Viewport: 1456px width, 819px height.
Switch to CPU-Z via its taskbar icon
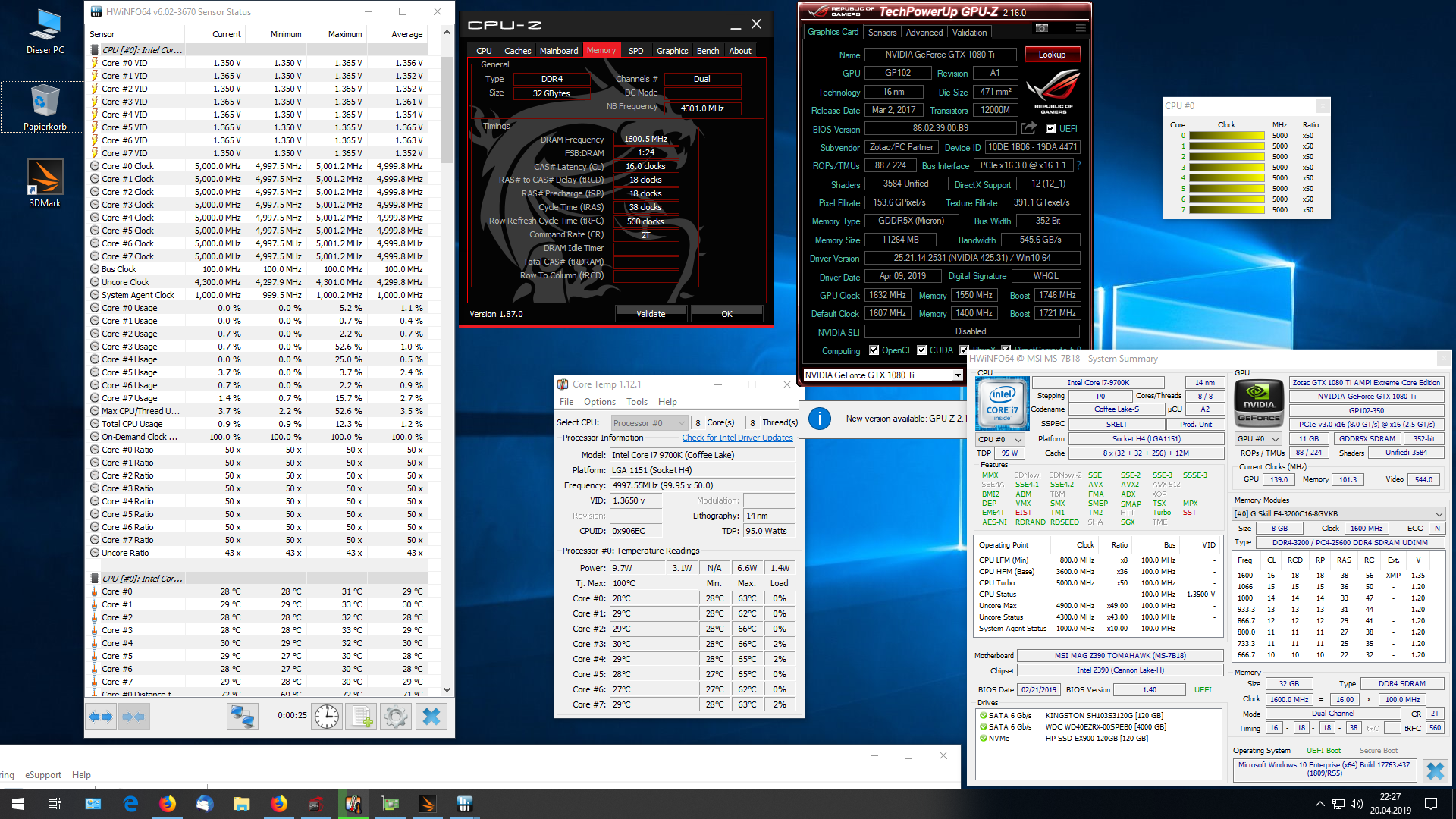click(315, 804)
